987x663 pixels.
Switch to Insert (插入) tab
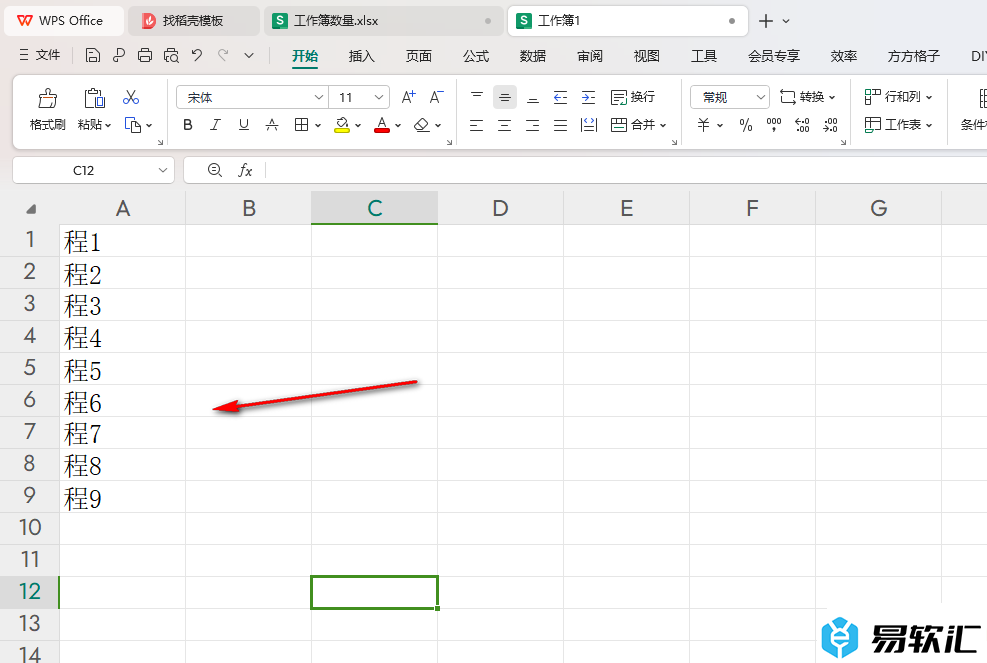tap(361, 56)
